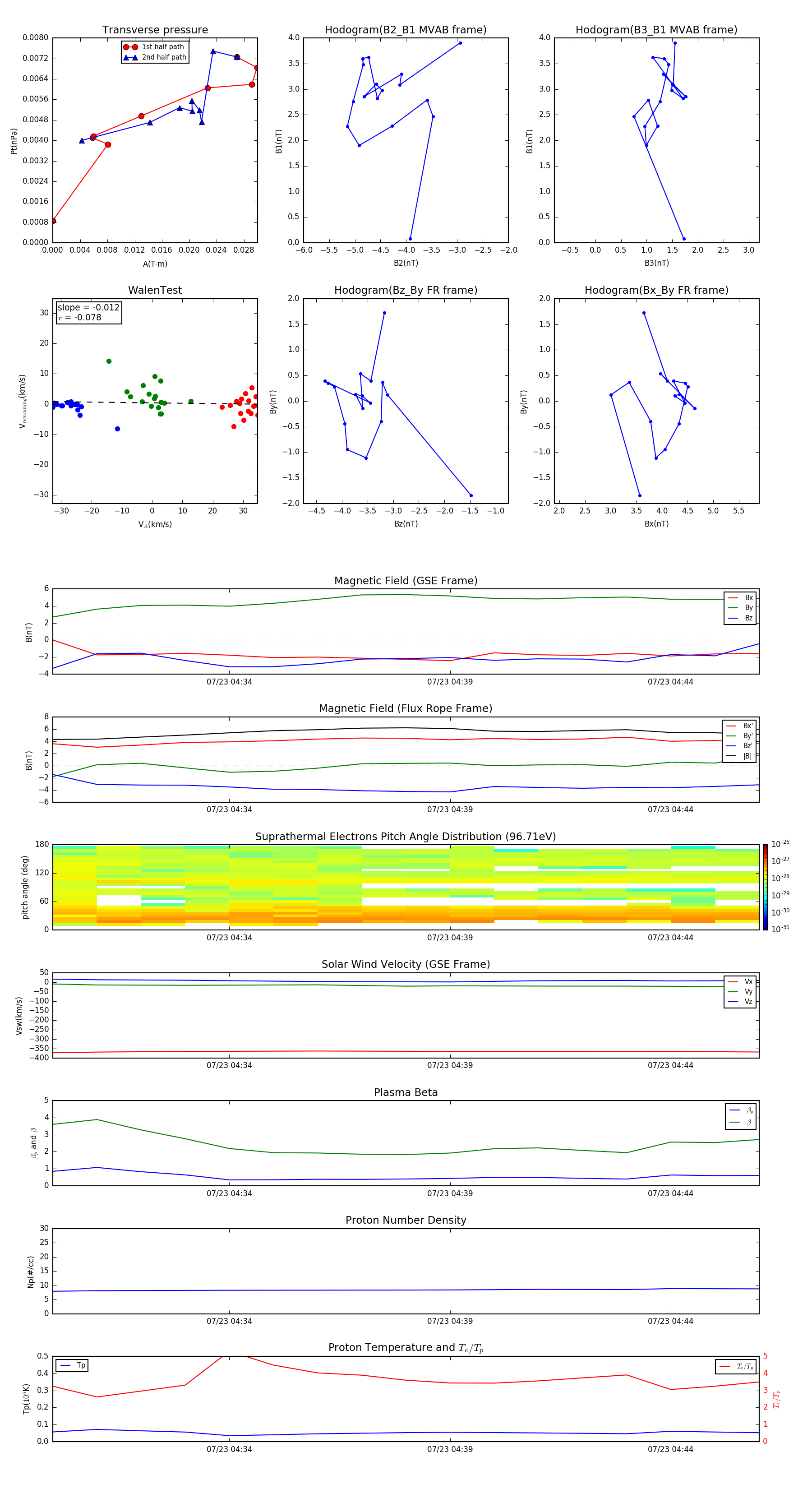Click the 'By(nT)' label of Bz_By hodogram
812x1489 pixels.
273,402
